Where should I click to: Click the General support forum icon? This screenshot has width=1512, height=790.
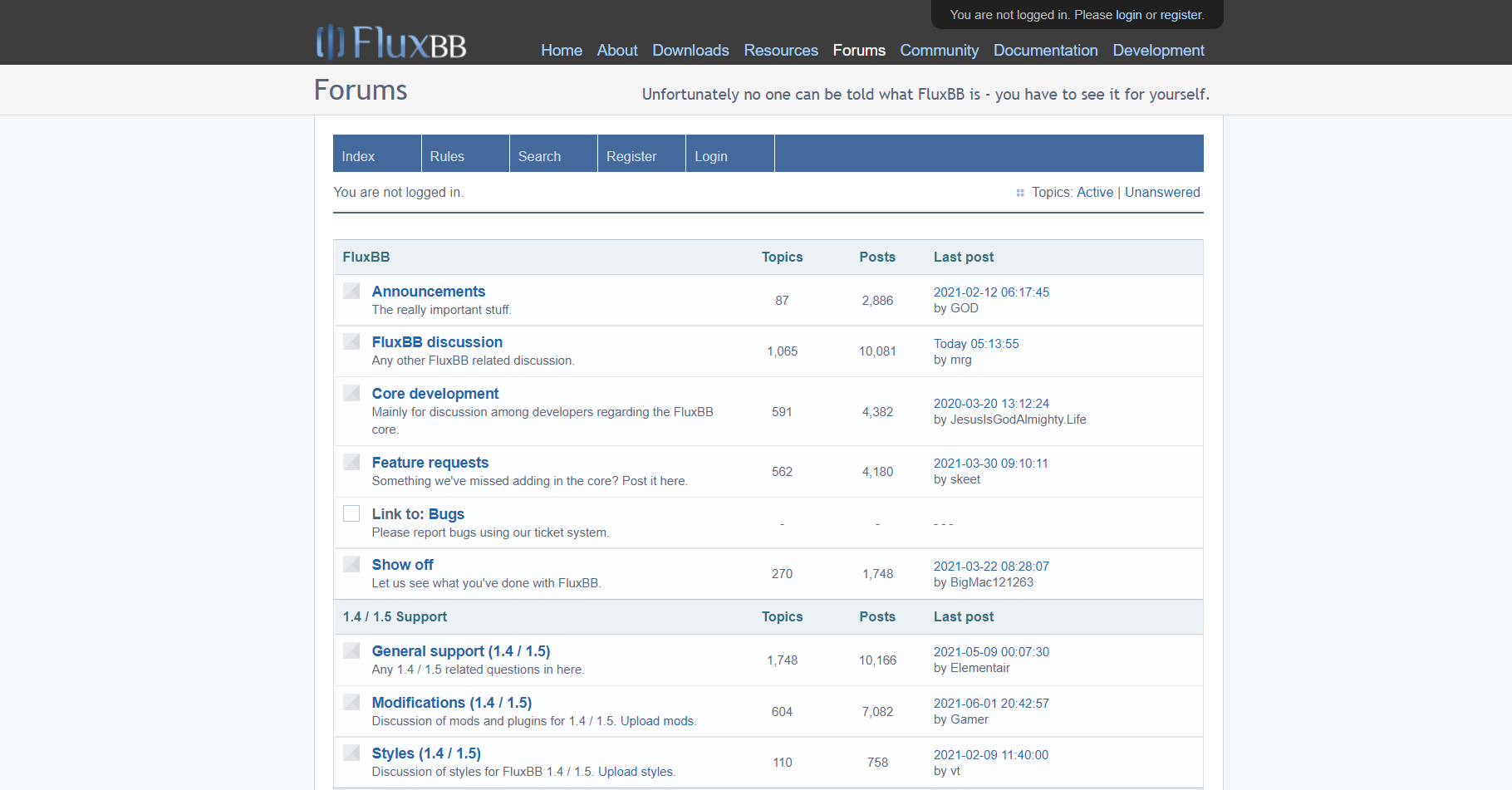click(351, 650)
